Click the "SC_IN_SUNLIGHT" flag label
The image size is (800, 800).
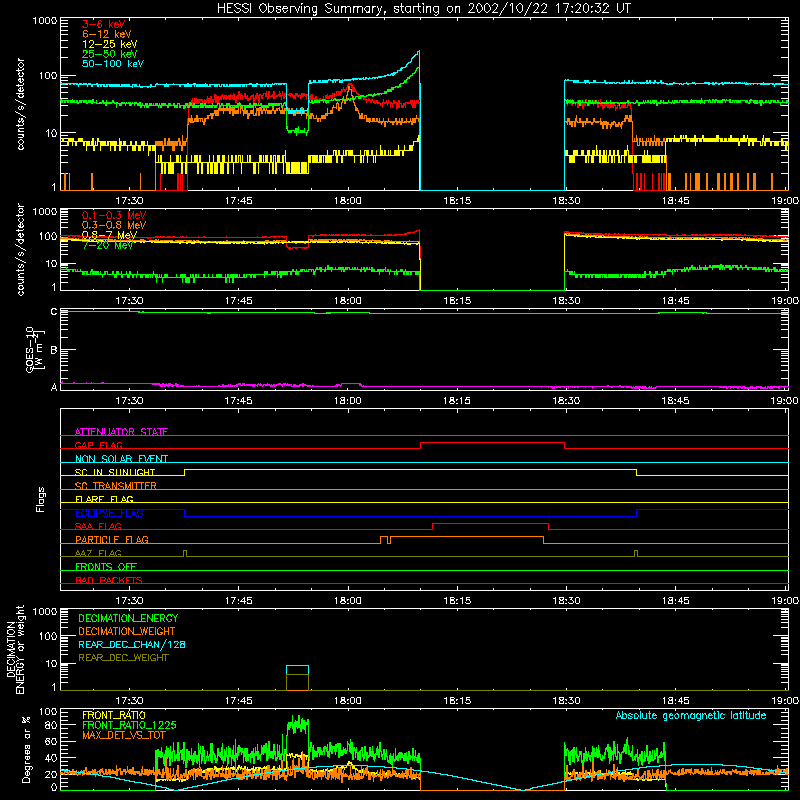click(x=114, y=472)
